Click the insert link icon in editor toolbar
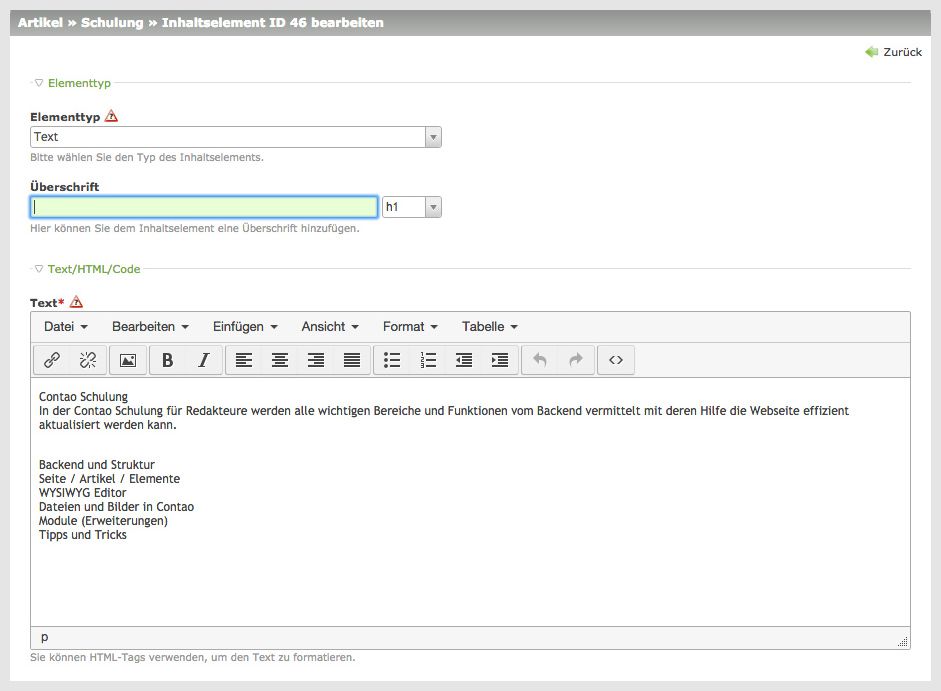 coord(52,360)
